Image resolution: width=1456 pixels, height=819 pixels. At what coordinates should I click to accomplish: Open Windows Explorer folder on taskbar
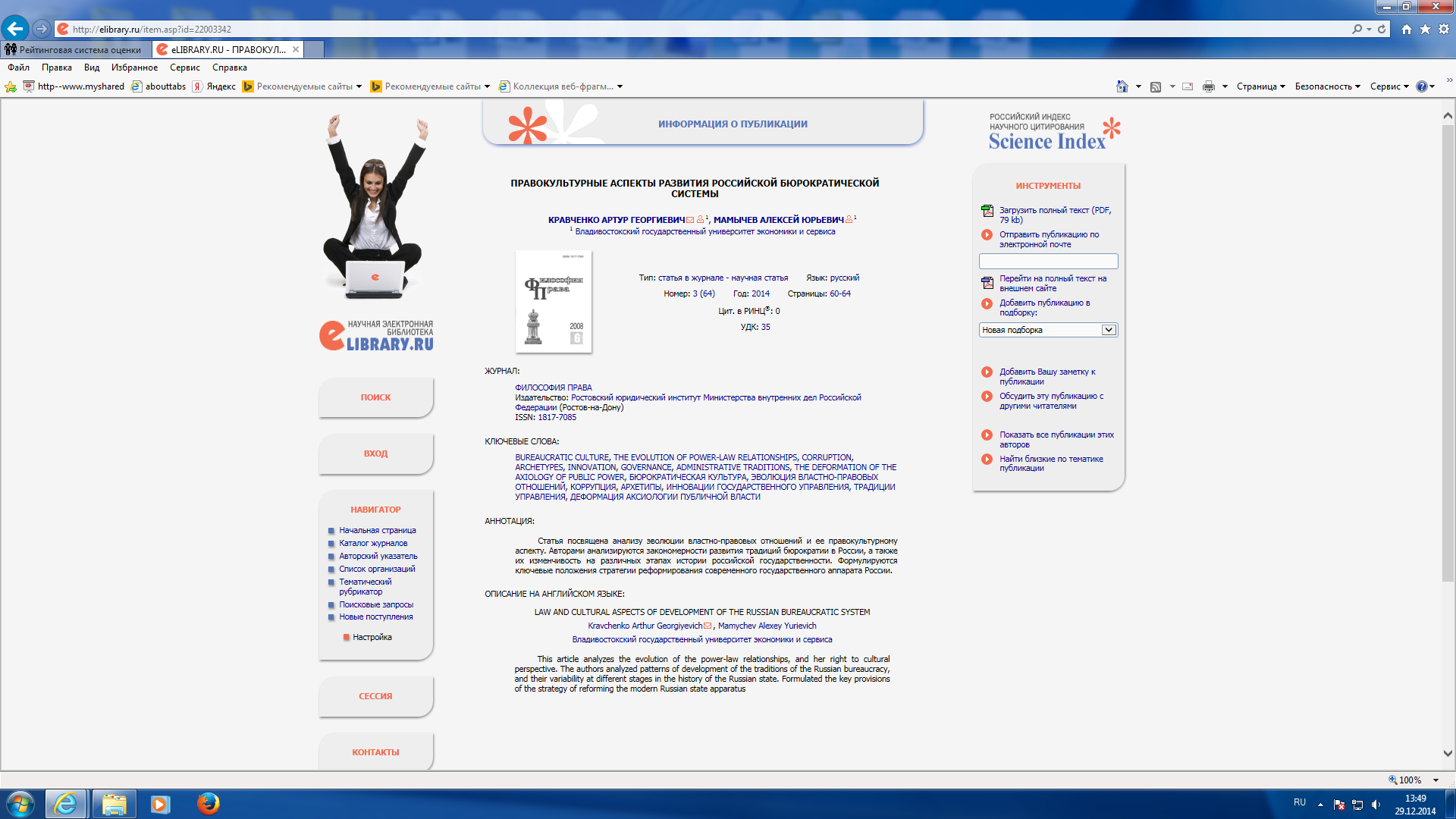pyautogui.click(x=114, y=803)
